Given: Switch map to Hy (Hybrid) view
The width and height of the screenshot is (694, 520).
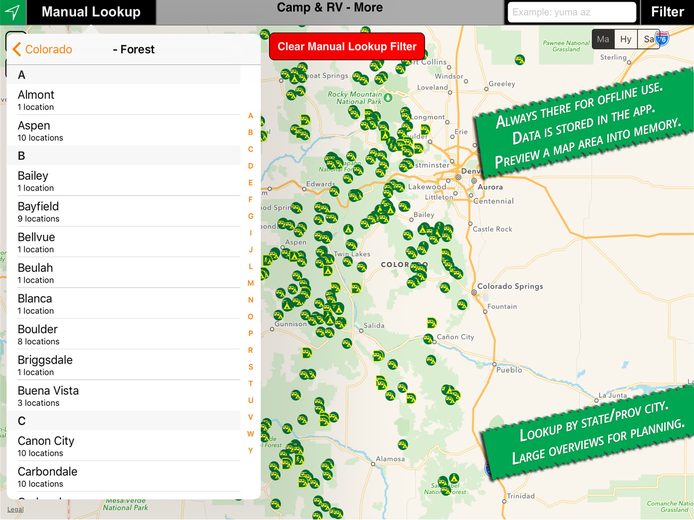Looking at the screenshot, I should [x=626, y=39].
